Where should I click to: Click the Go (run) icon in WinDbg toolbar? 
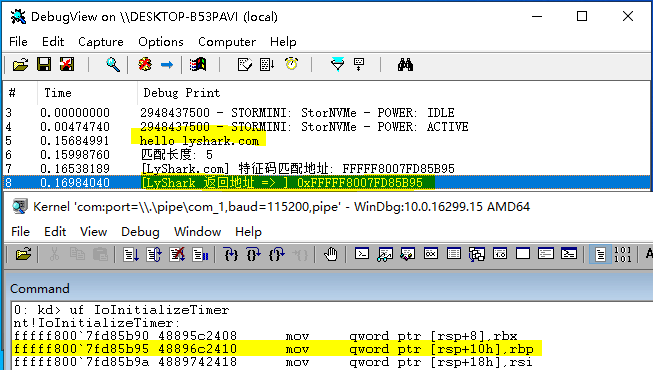tap(131, 254)
